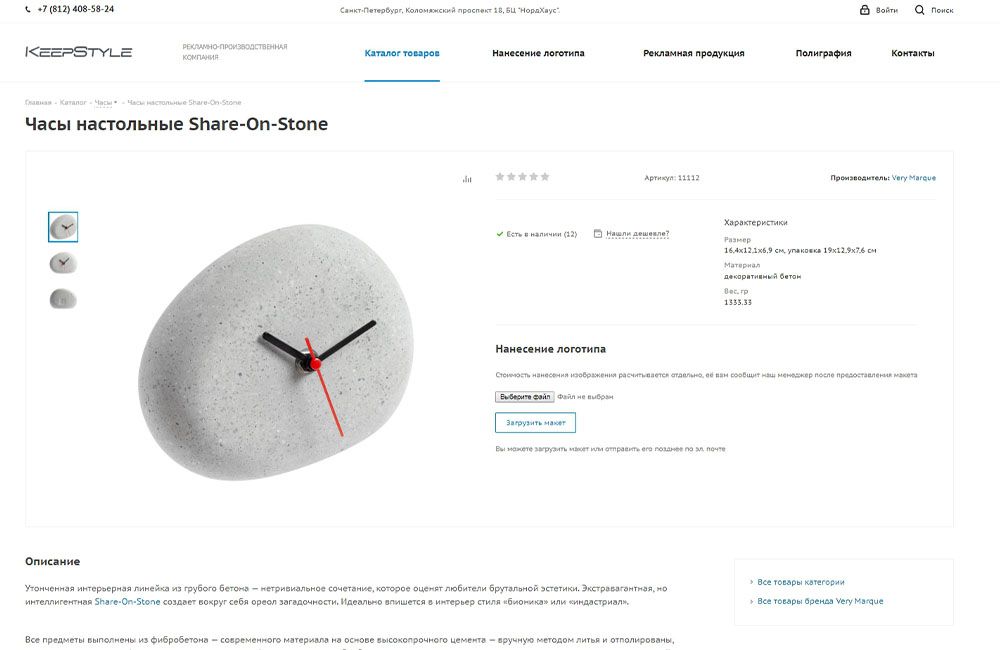1000x650 pixels.
Task: Open search via the magnifier icon
Action: (x=919, y=10)
